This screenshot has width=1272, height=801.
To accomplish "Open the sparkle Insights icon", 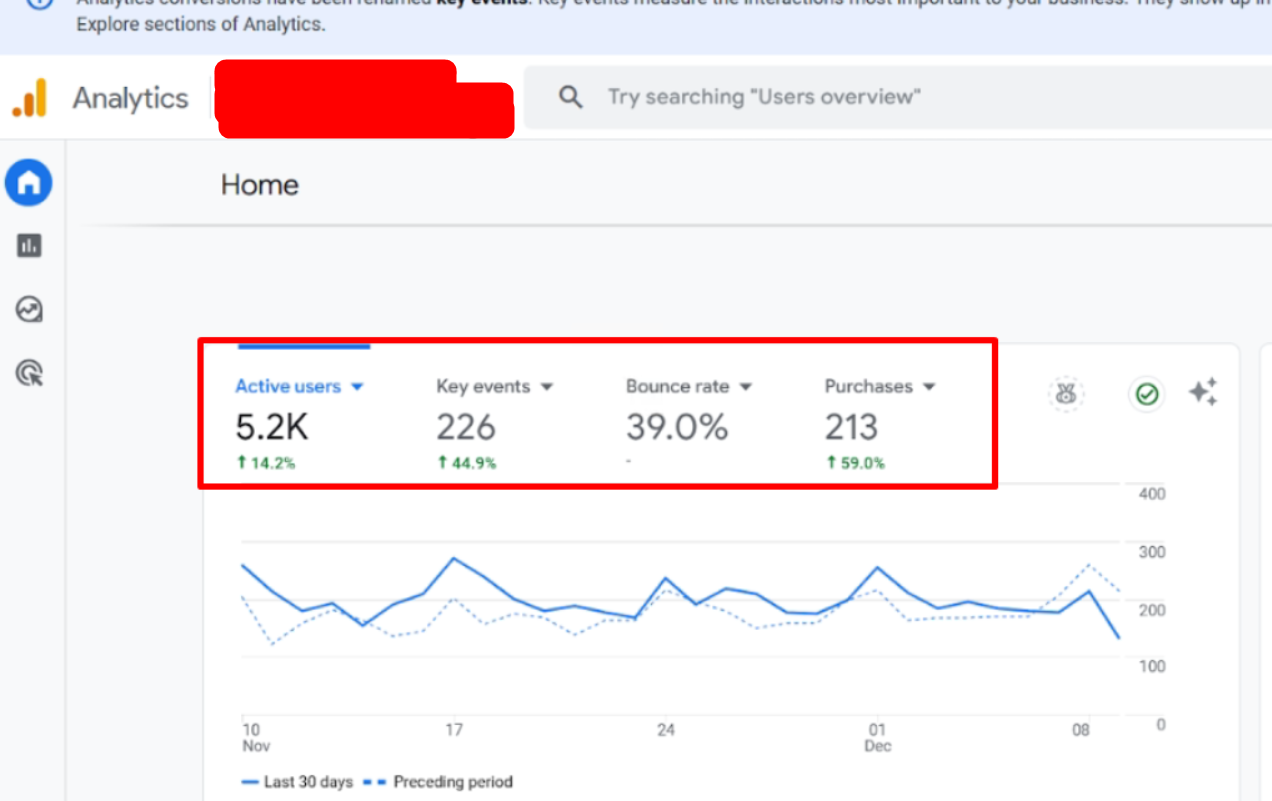I will [1204, 392].
